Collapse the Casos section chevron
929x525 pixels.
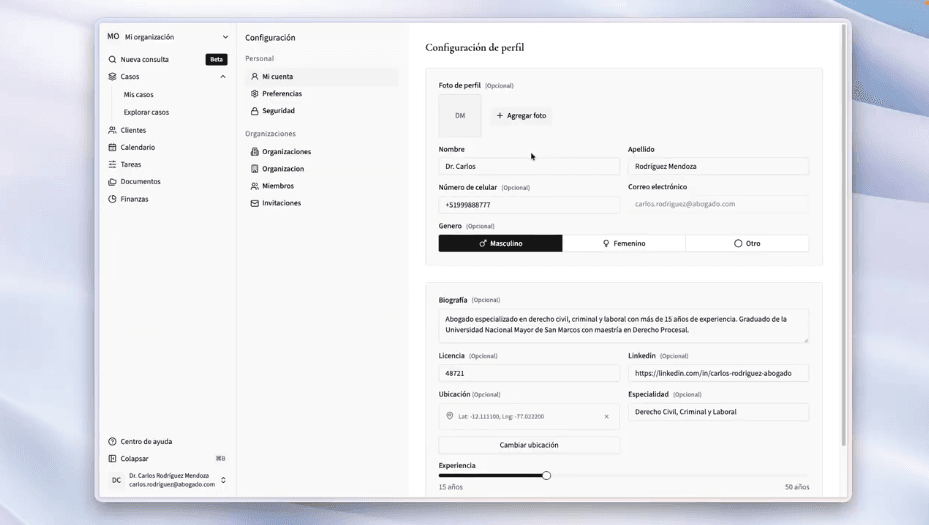(x=223, y=77)
